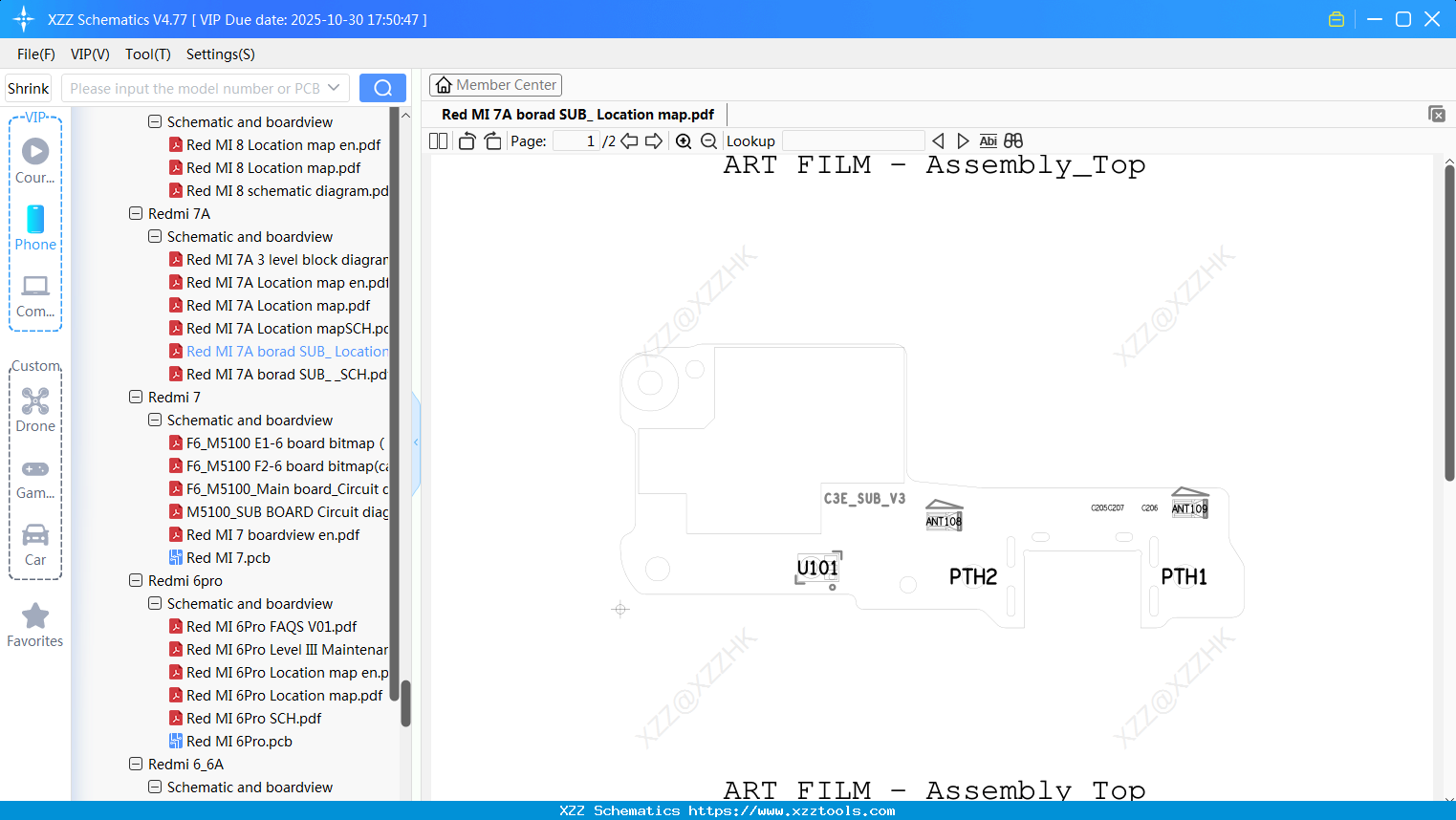Find next lookup result
The image size is (1456, 820).
click(x=963, y=141)
